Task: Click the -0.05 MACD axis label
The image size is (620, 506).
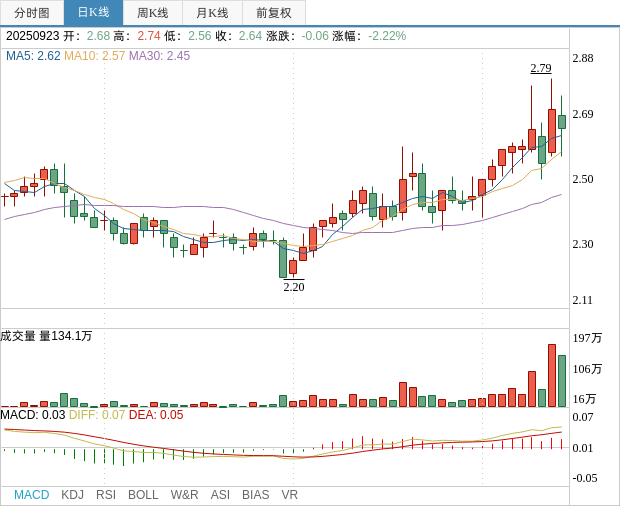Action: (585, 478)
